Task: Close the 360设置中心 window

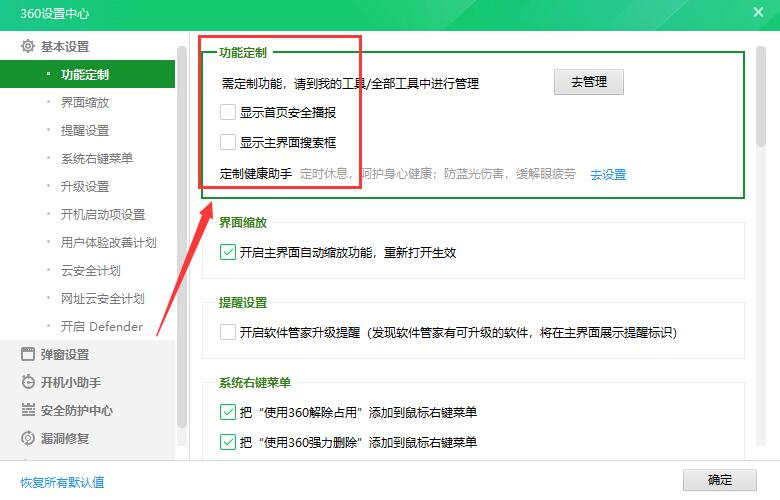Action: click(758, 12)
